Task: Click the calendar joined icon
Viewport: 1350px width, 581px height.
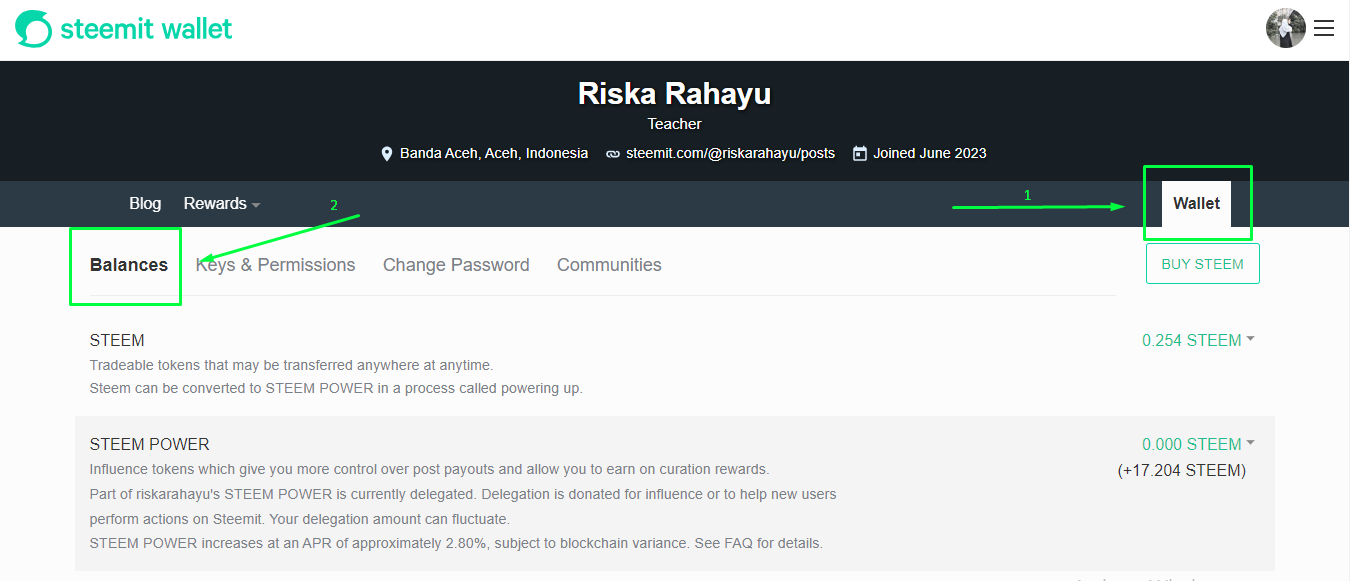Action: tap(859, 154)
